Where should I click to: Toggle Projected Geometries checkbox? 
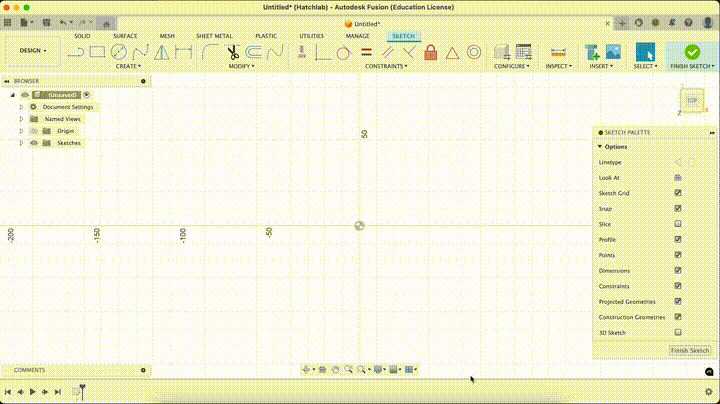[678, 301]
